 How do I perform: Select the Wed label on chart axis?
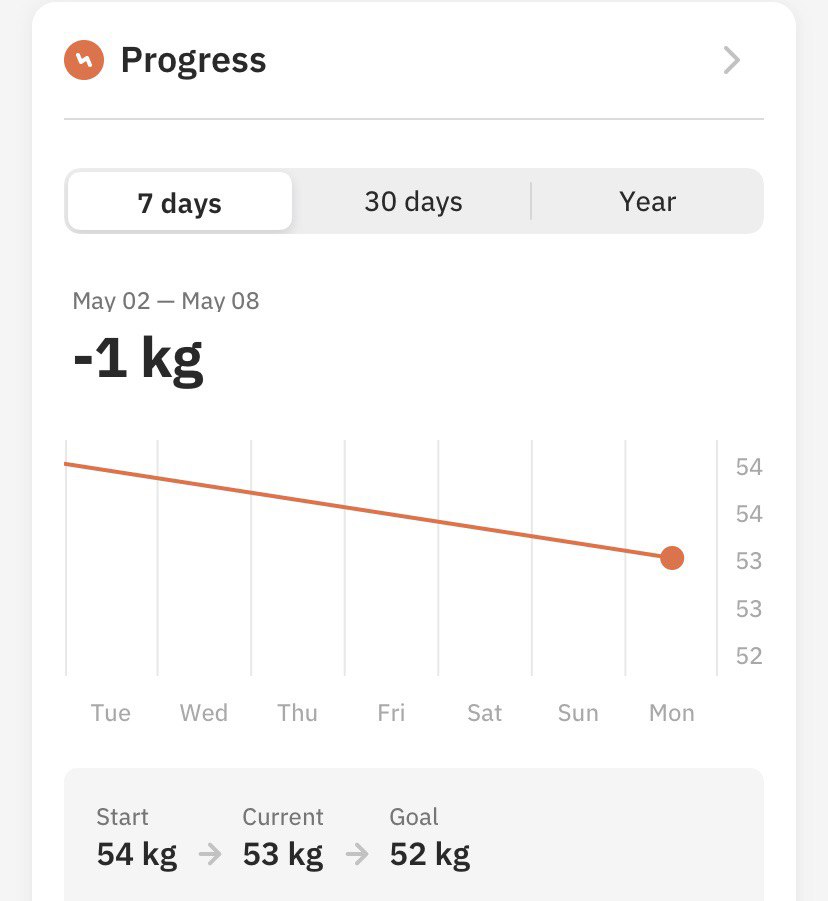tap(204, 713)
